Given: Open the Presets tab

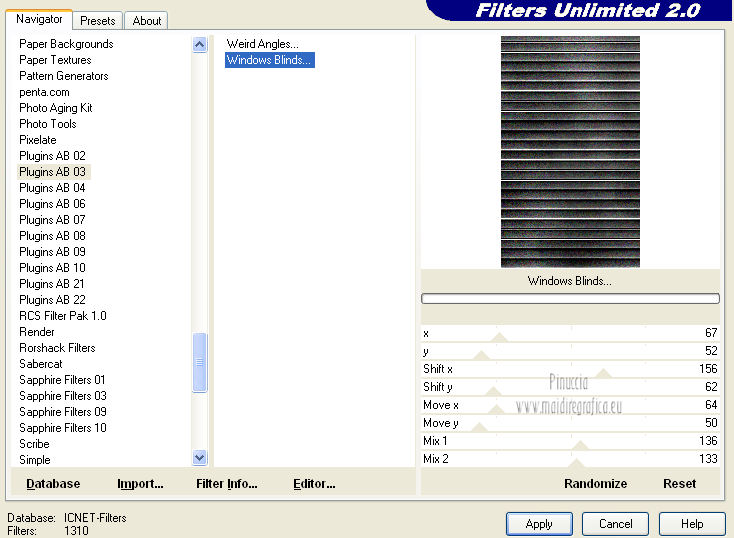Looking at the screenshot, I should click(97, 21).
